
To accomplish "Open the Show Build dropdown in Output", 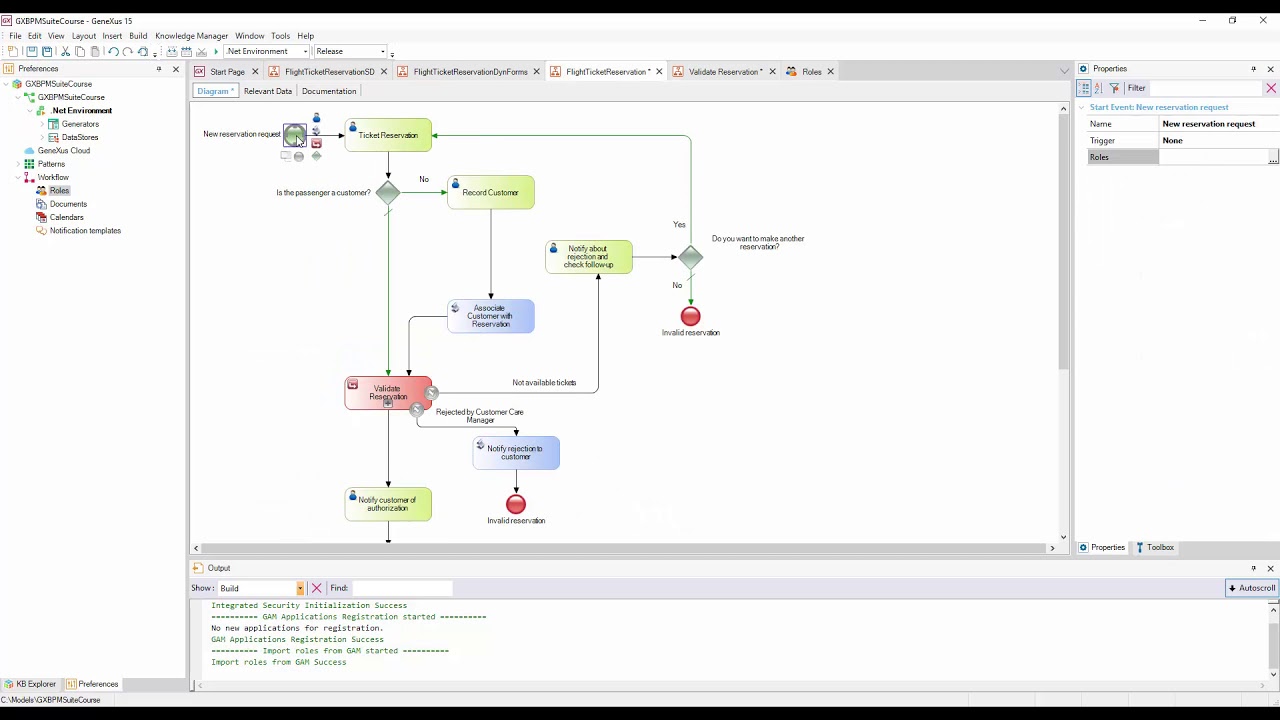I will click(x=299, y=588).
